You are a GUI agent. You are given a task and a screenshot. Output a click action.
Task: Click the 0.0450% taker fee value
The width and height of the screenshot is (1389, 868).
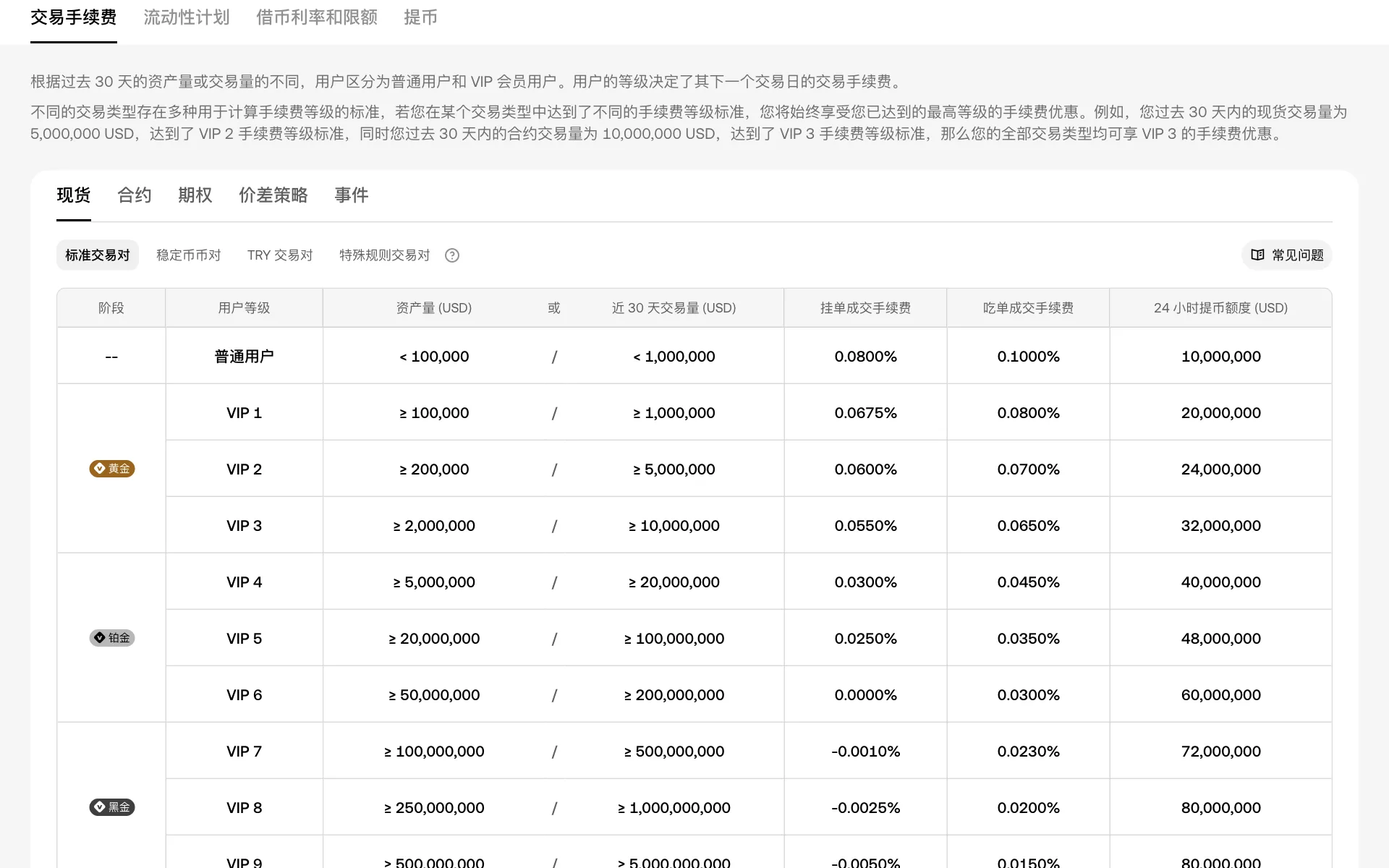(1028, 582)
